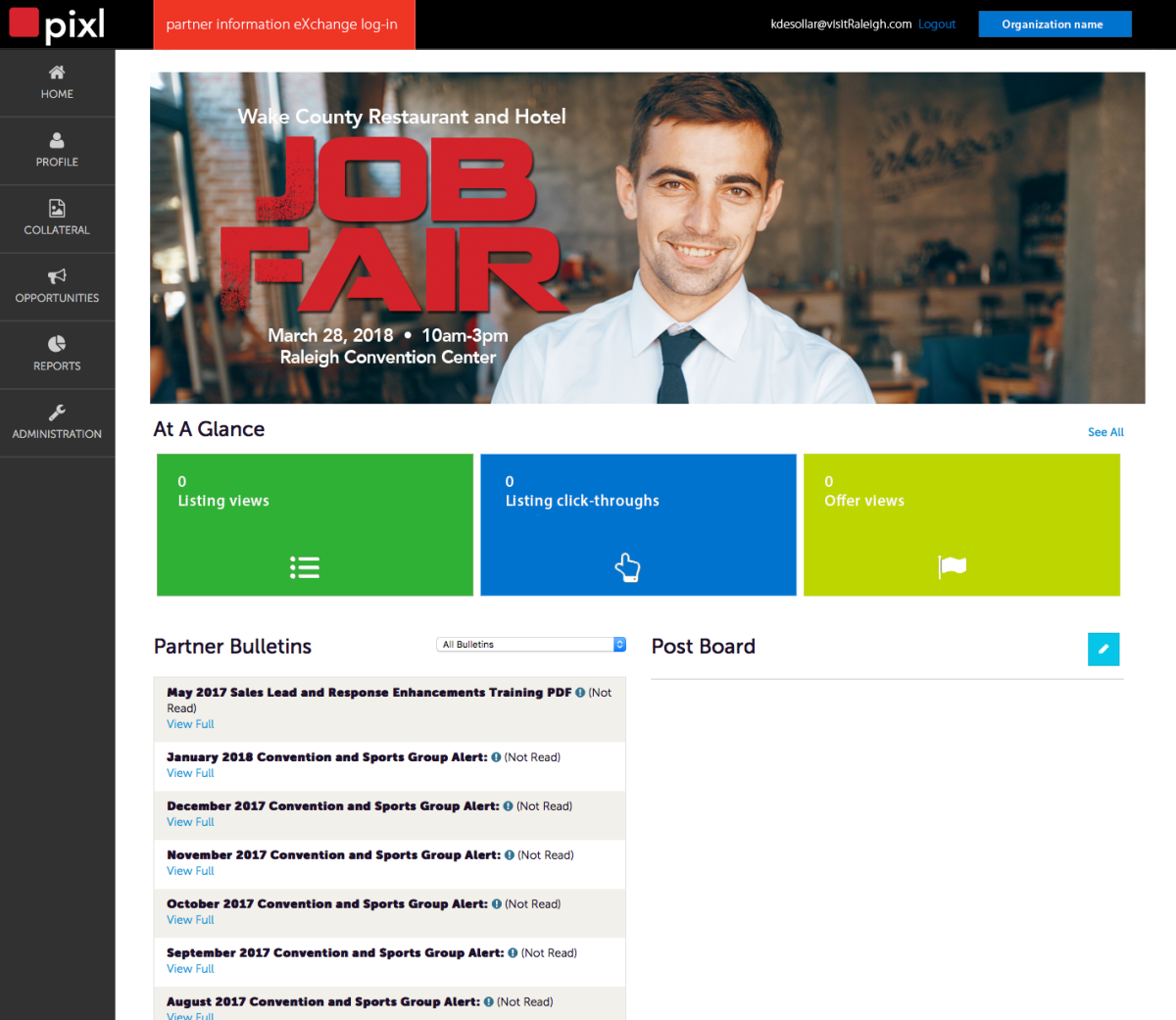The width and height of the screenshot is (1176, 1020).
Task: View Full for January 2018 Alert
Action: (190, 773)
